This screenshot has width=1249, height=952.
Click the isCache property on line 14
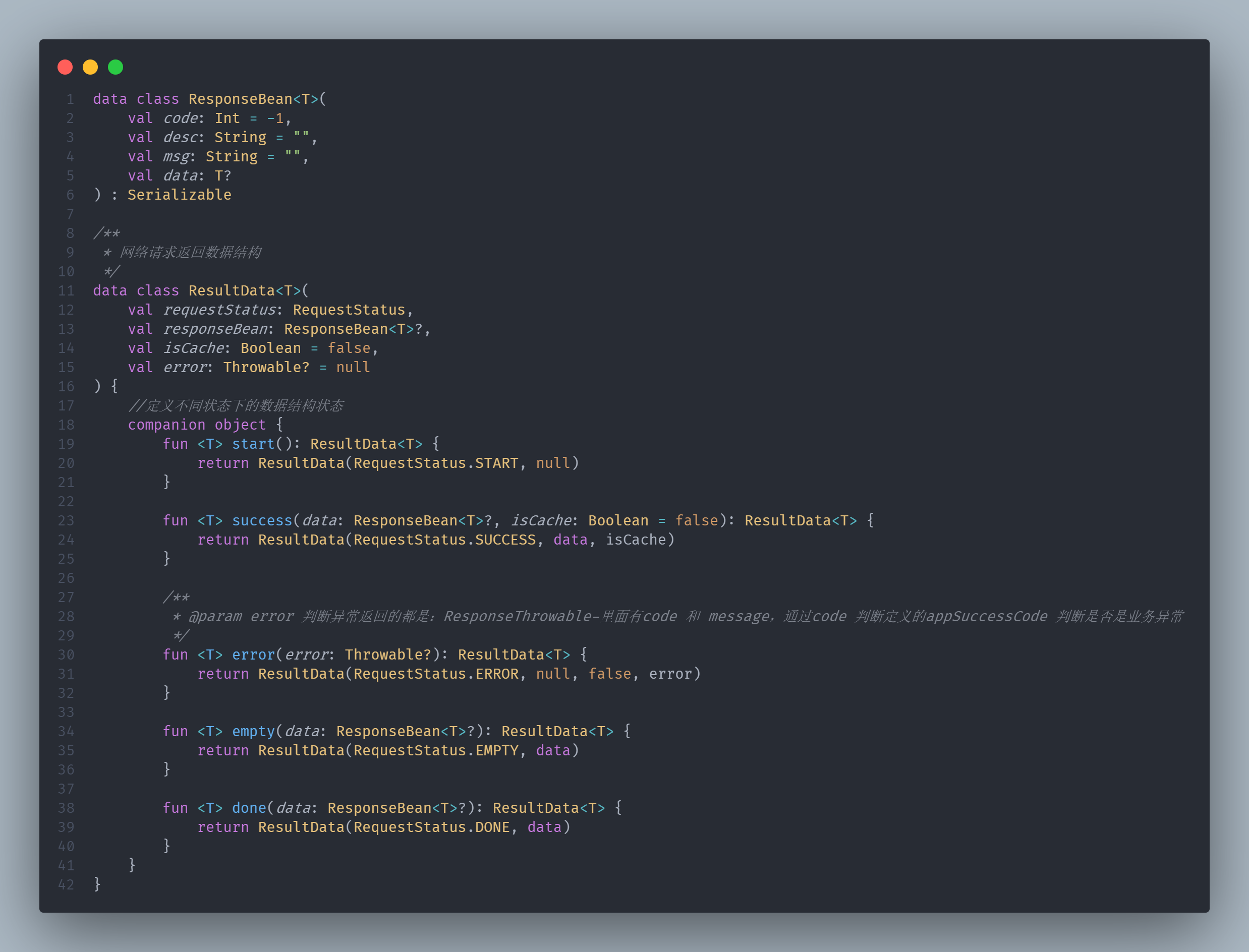tap(193, 348)
